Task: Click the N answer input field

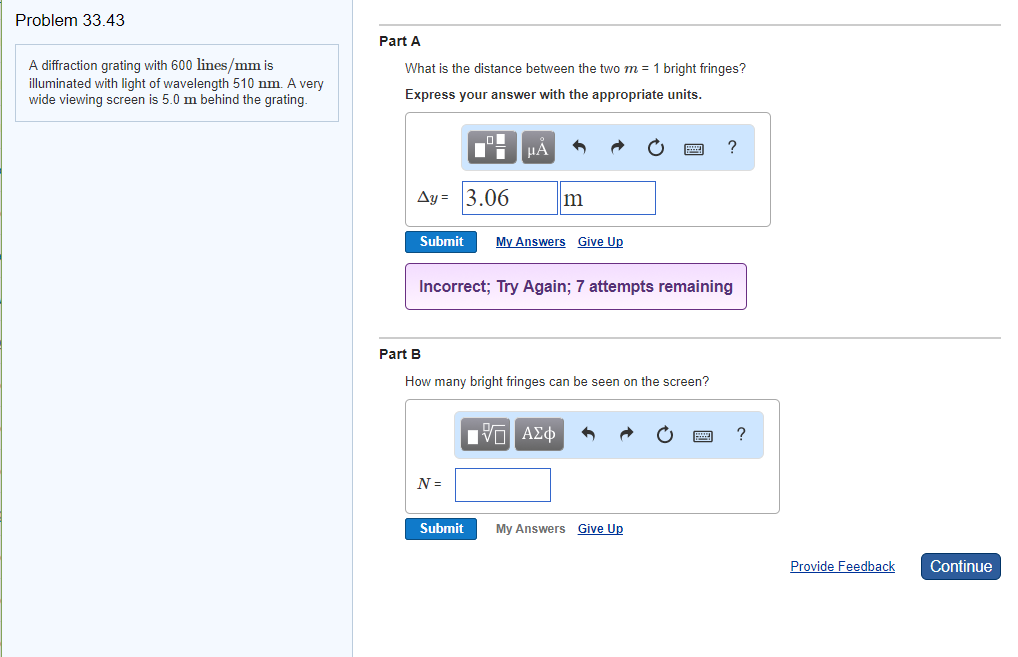Action: (x=502, y=485)
